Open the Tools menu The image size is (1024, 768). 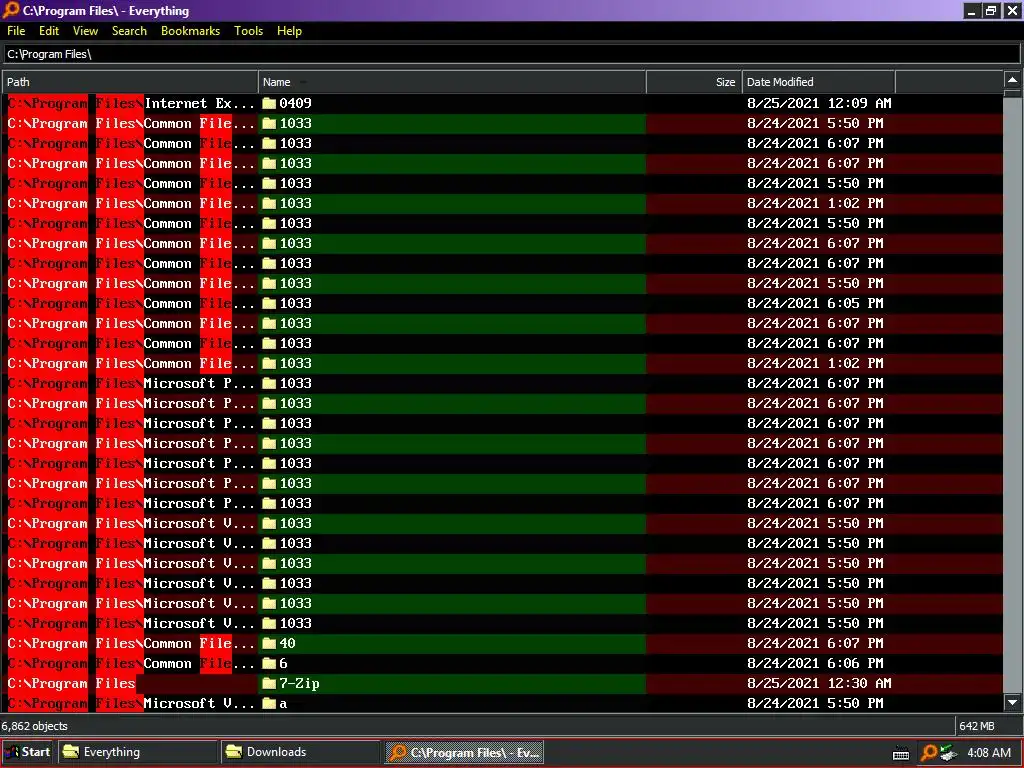(248, 31)
